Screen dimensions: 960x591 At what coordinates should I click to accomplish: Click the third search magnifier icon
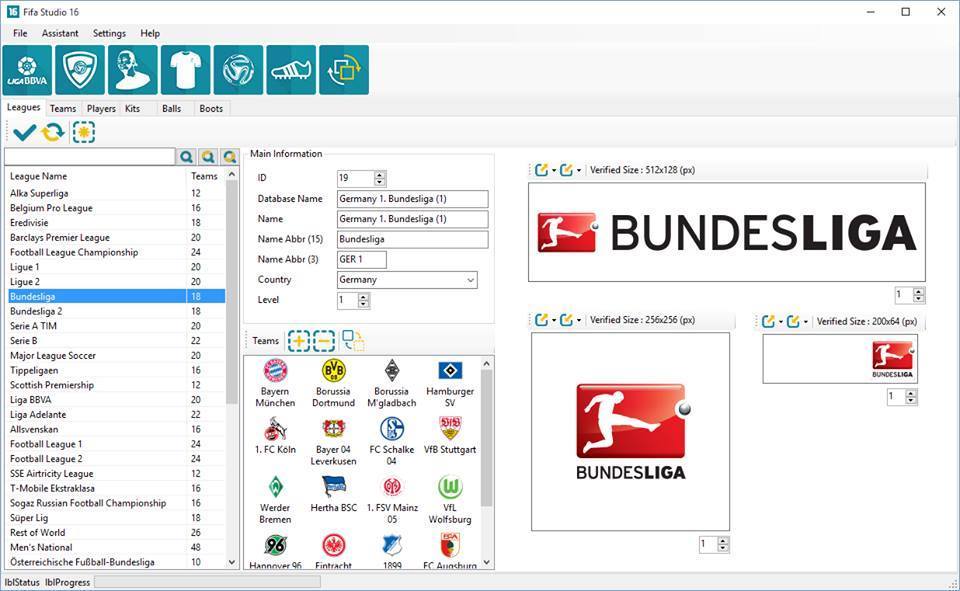coord(230,157)
